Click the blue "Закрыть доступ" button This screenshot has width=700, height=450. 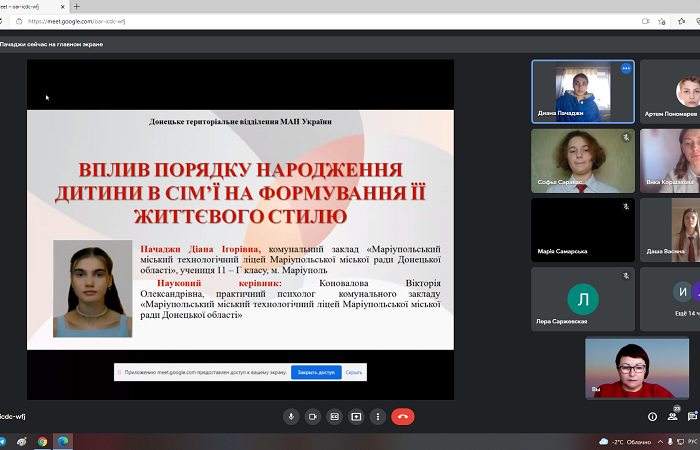coord(316,372)
